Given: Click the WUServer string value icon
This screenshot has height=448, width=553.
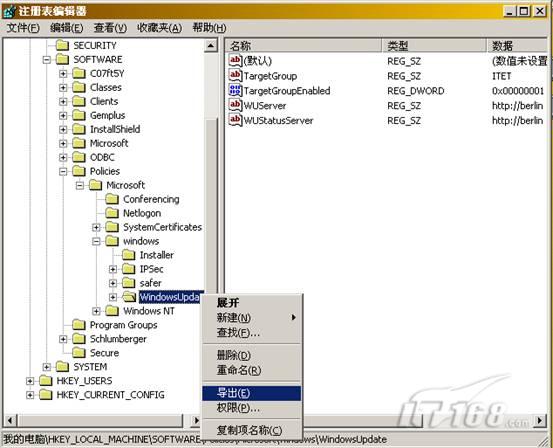Looking at the screenshot, I should click(x=235, y=105).
